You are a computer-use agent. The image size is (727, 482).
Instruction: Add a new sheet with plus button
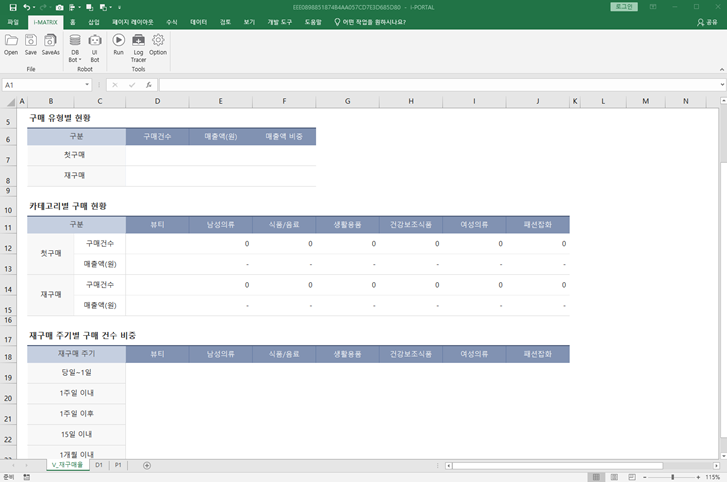pyautogui.click(x=147, y=465)
